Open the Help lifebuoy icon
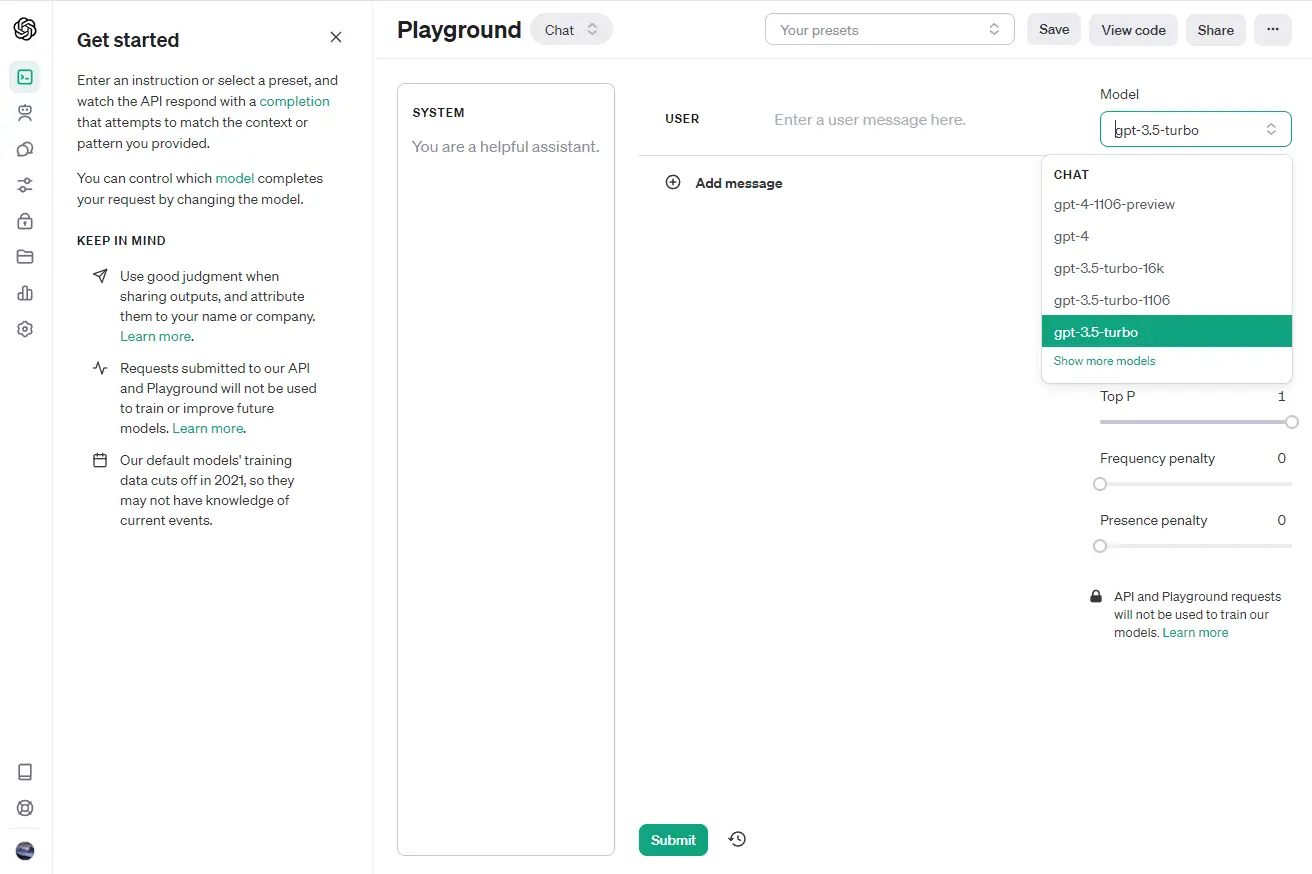This screenshot has height=874, width=1312. pyautogui.click(x=25, y=808)
